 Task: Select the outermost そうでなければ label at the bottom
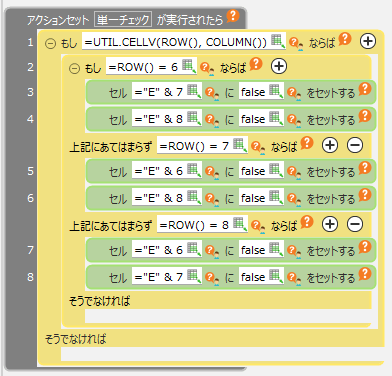tap(76, 339)
